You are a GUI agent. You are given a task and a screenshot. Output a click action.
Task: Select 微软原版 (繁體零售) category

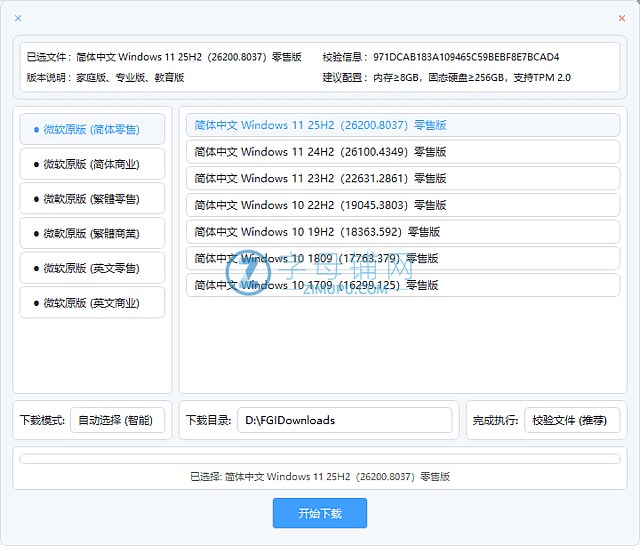(92, 199)
